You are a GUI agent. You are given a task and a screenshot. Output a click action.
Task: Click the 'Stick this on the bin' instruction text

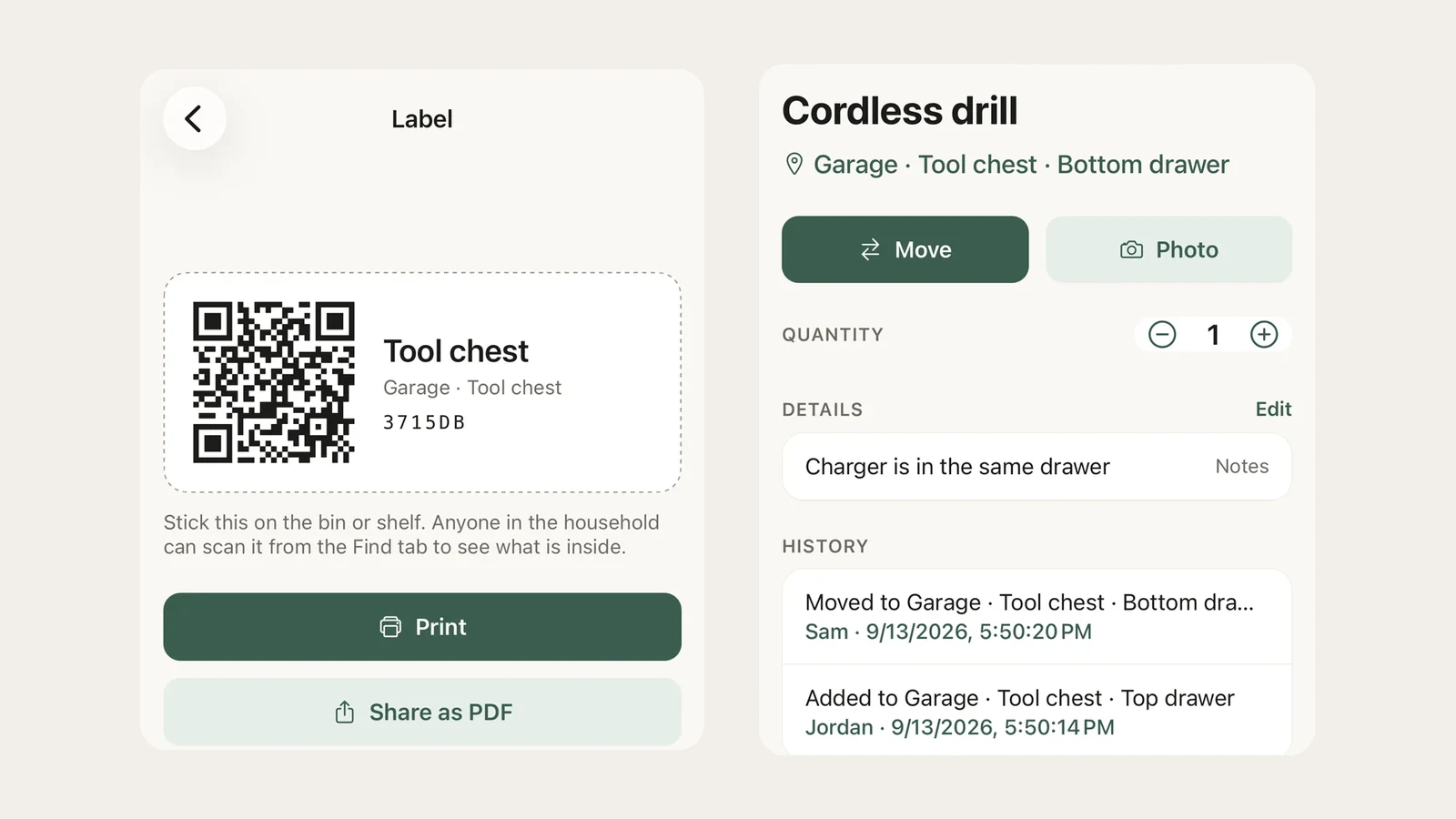(411, 535)
